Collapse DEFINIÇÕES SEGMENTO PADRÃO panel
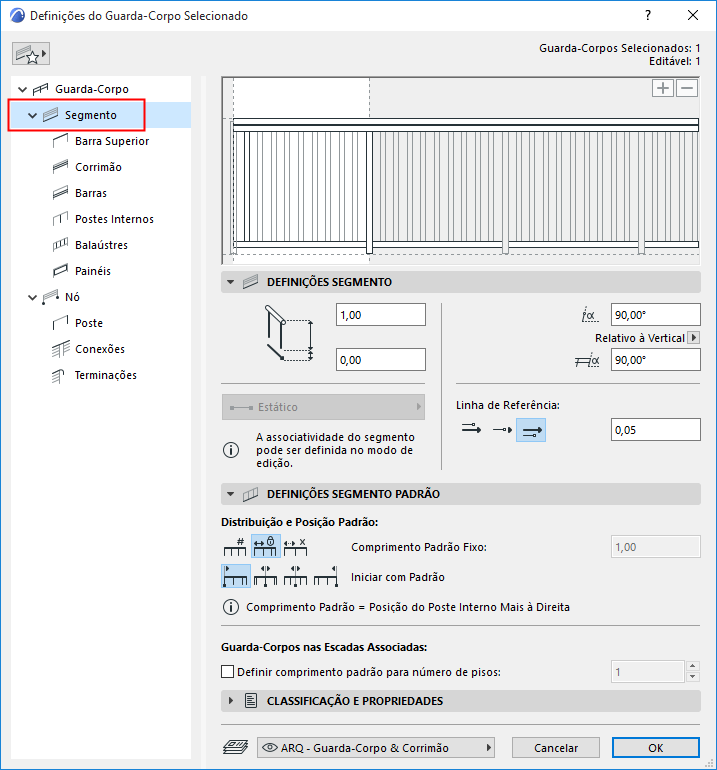This screenshot has width=717, height=770. tap(230, 494)
